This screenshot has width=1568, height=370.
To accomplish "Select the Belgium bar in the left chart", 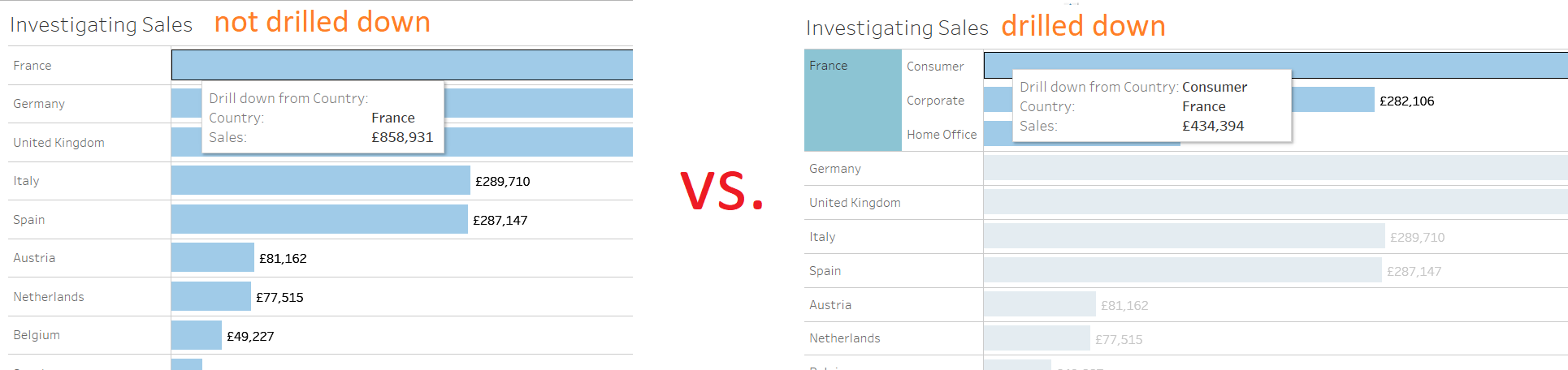I will point(196,334).
